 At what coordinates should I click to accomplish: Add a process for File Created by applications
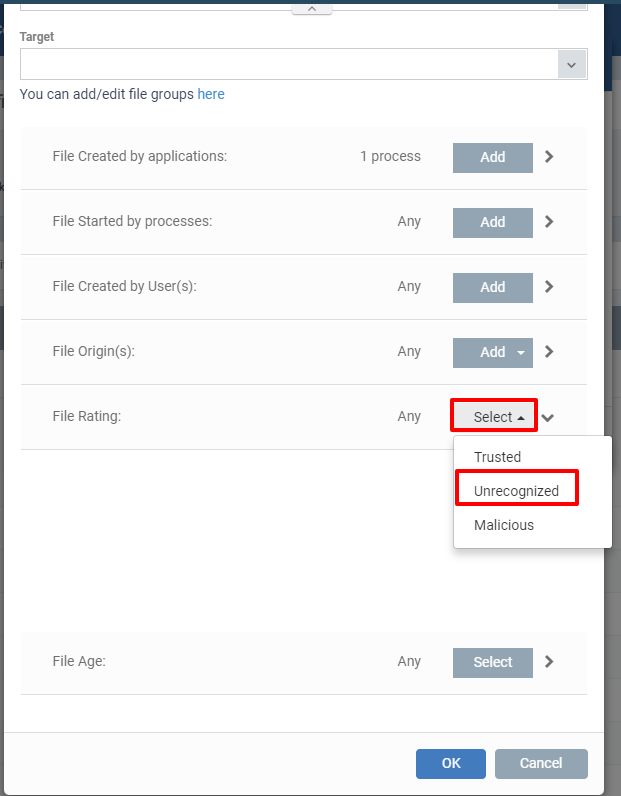pyautogui.click(x=493, y=157)
